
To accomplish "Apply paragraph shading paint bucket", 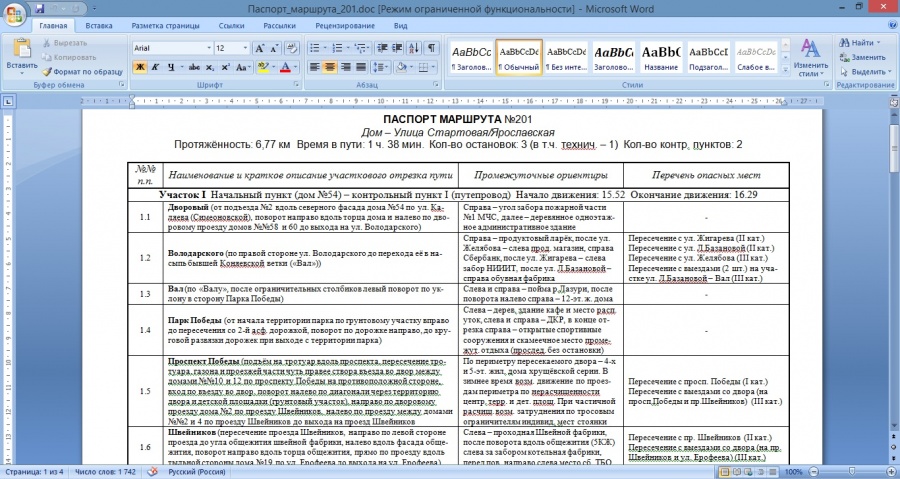I will 401,67.
